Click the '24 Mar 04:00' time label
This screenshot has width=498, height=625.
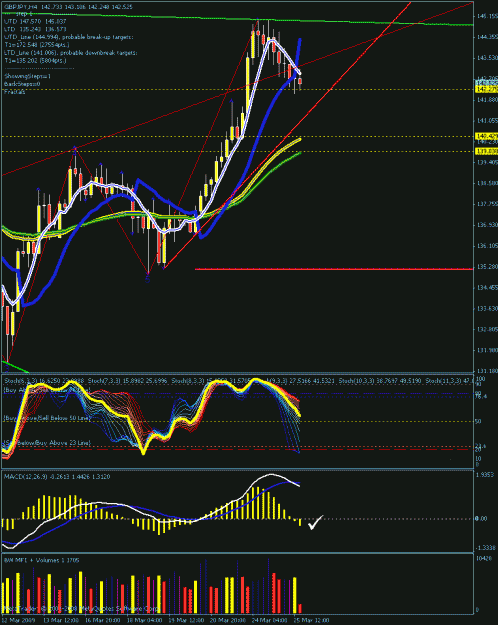[270, 621]
